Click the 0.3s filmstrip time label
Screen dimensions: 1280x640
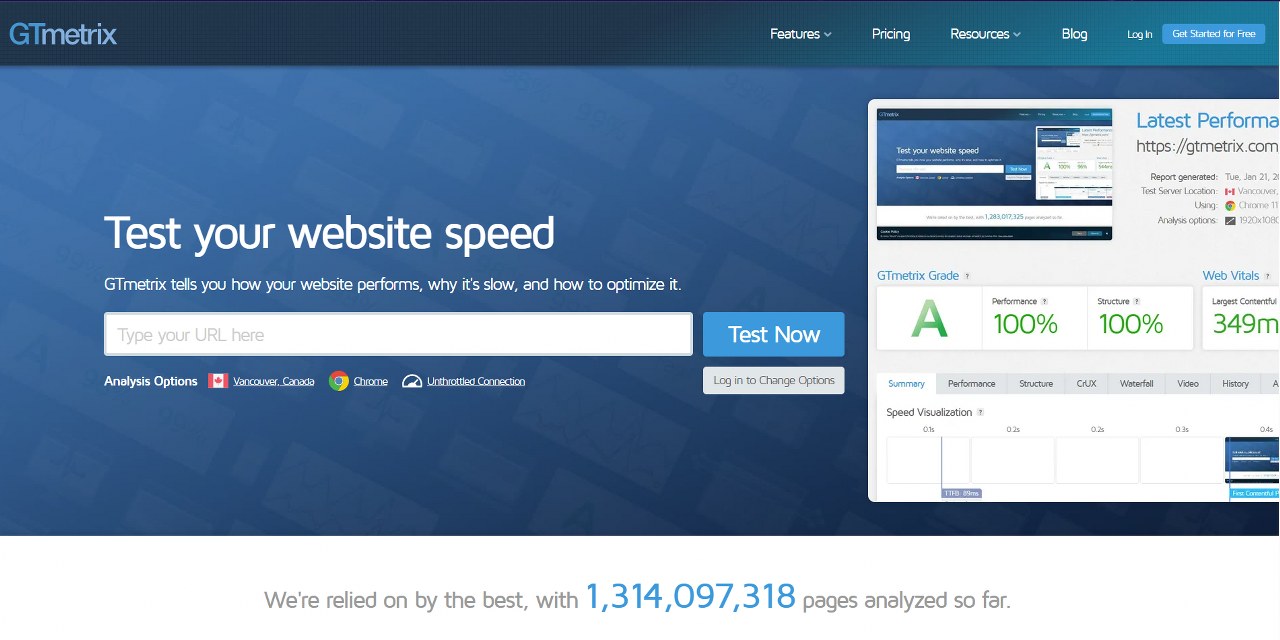coord(1182,429)
